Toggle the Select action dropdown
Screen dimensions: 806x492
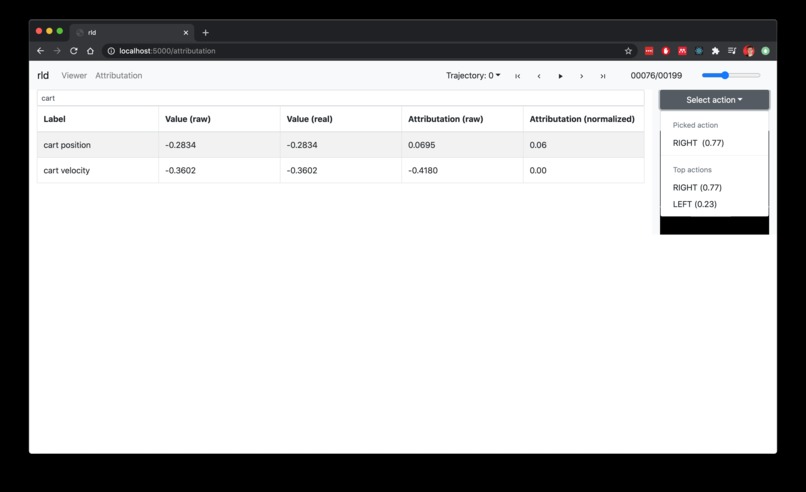(714, 100)
